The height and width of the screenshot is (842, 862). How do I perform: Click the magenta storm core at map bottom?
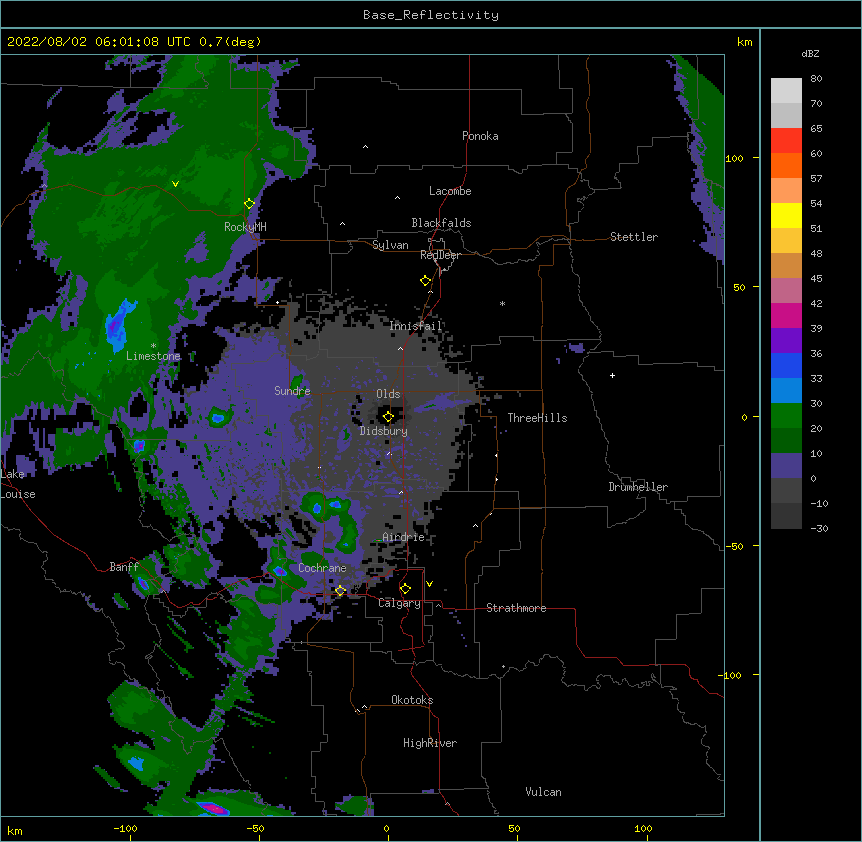pyautogui.click(x=213, y=808)
